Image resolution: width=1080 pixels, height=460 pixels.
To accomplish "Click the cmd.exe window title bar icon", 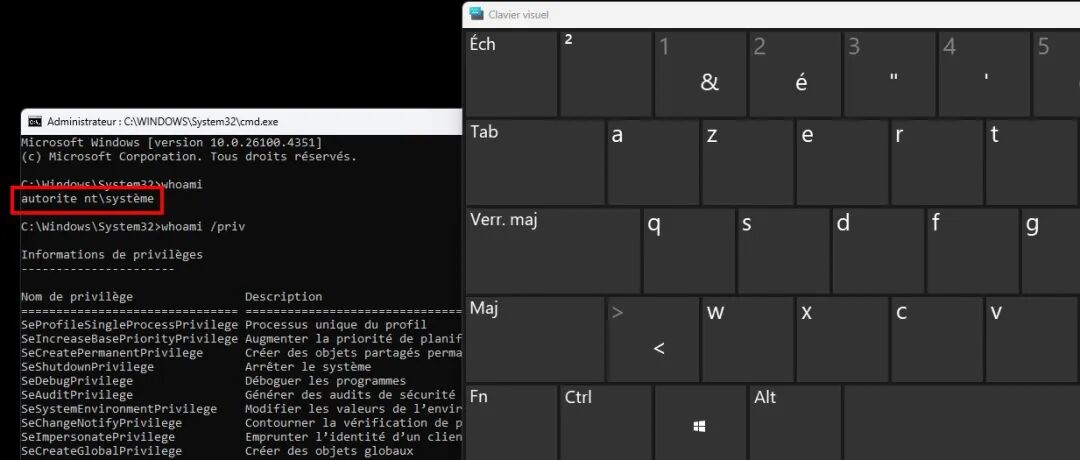I will point(34,122).
